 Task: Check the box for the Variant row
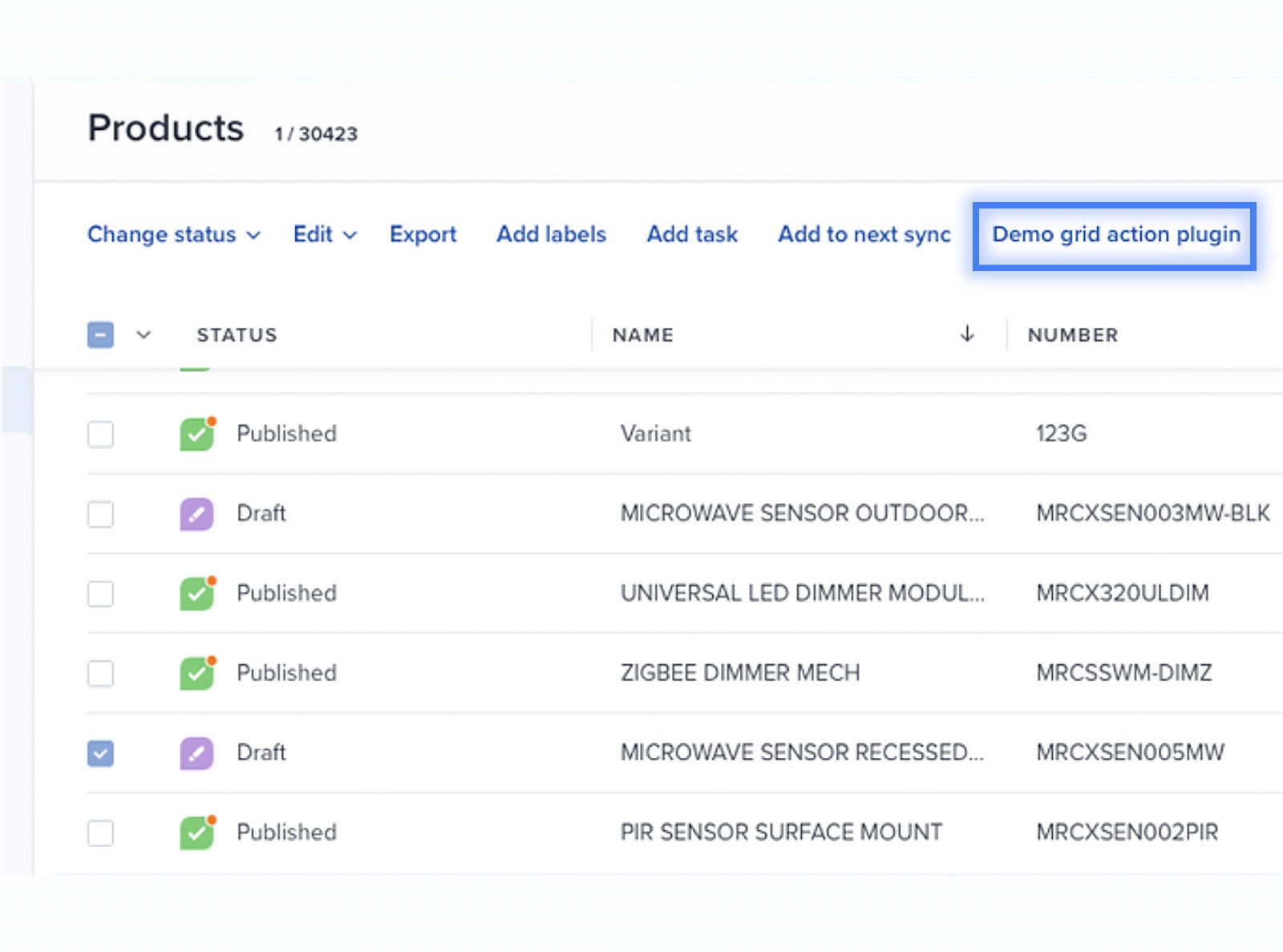[100, 434]
